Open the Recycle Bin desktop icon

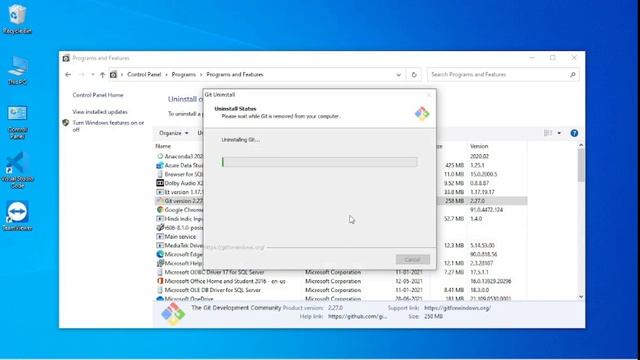(17, 18)
